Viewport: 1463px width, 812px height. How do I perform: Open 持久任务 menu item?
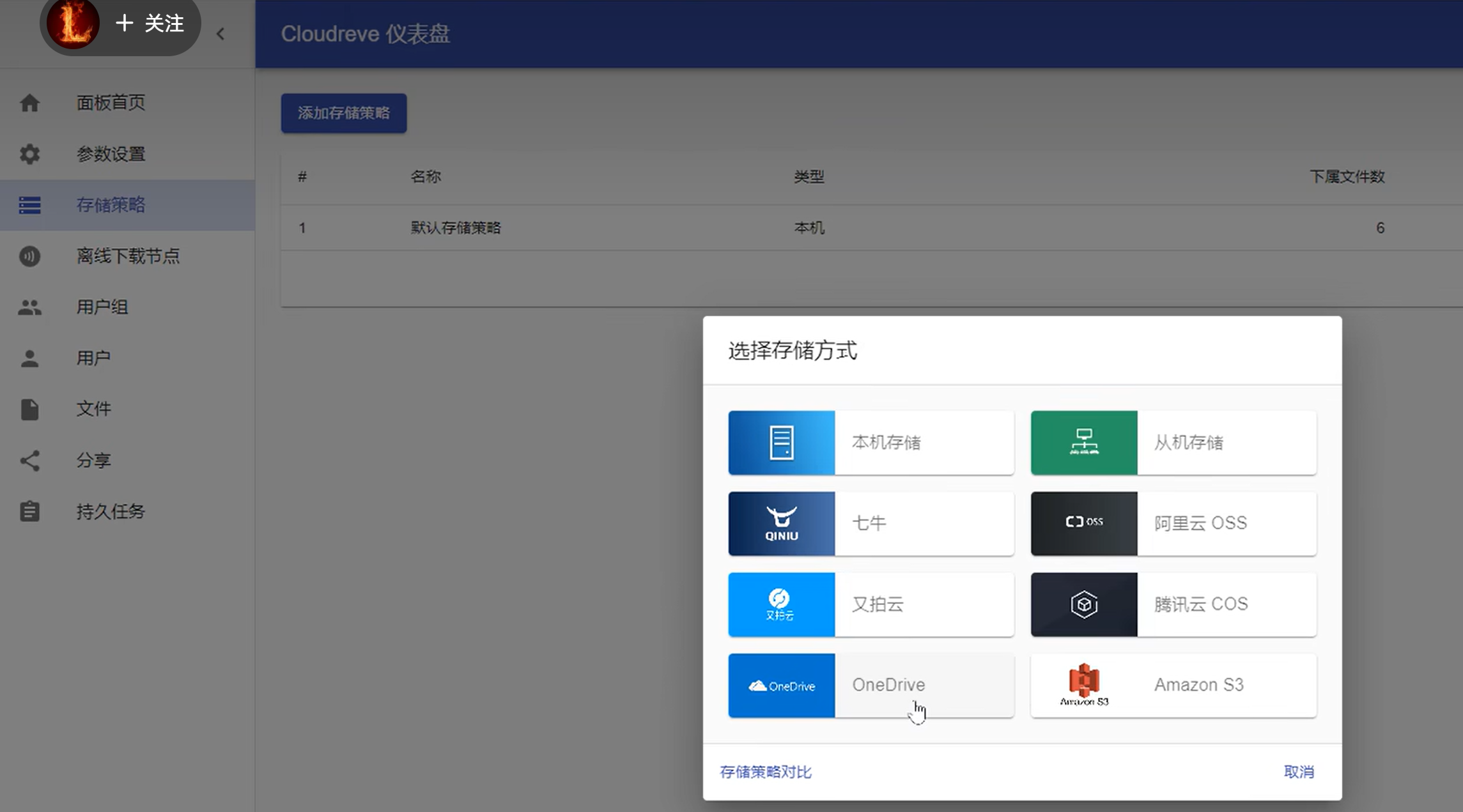tap(128, 511)
